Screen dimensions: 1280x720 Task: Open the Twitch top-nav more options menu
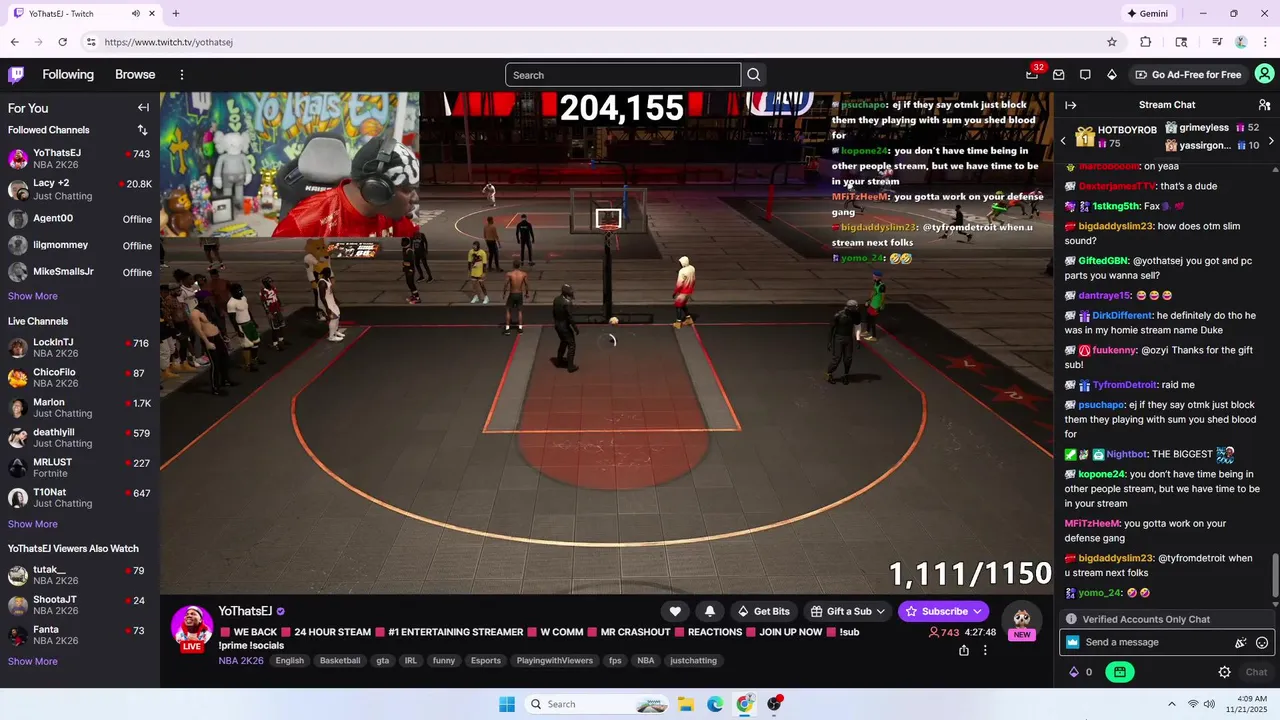coord(182,75)
